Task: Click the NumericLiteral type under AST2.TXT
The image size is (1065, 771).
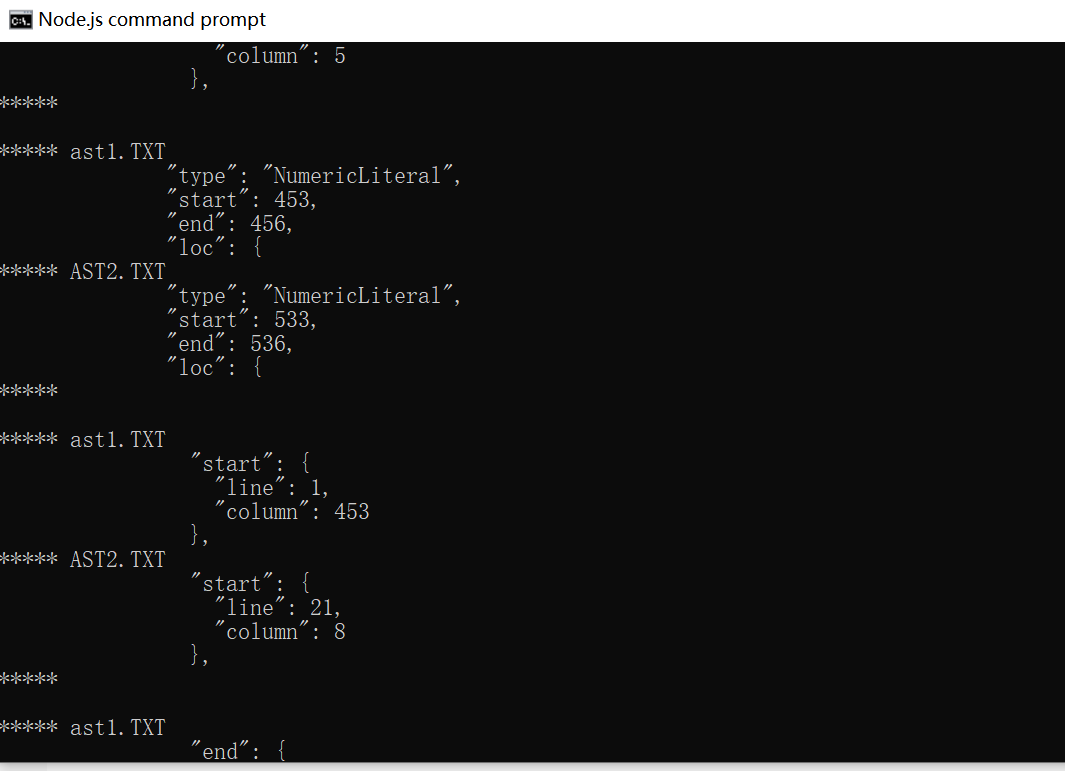Action: 314,295
